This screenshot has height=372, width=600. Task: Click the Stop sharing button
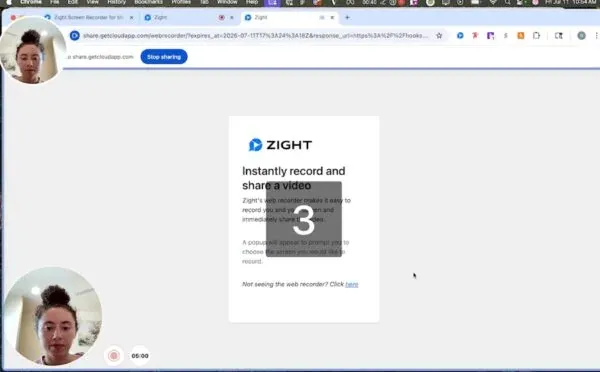[164, 57]
